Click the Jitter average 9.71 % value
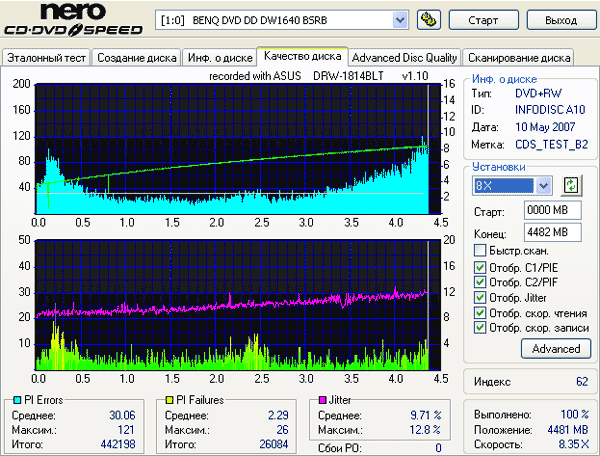The height and width of the screenshot is (456, 600). 426,415
